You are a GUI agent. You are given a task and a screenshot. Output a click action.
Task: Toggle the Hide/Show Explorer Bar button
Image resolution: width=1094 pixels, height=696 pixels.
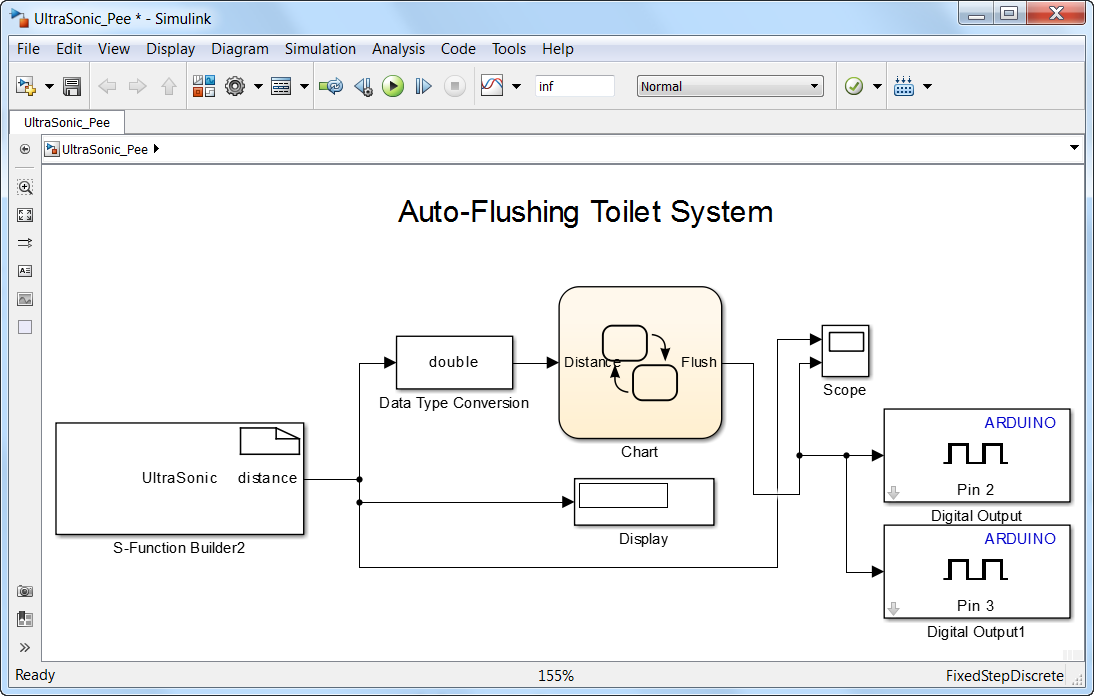(x=25, y=149)
